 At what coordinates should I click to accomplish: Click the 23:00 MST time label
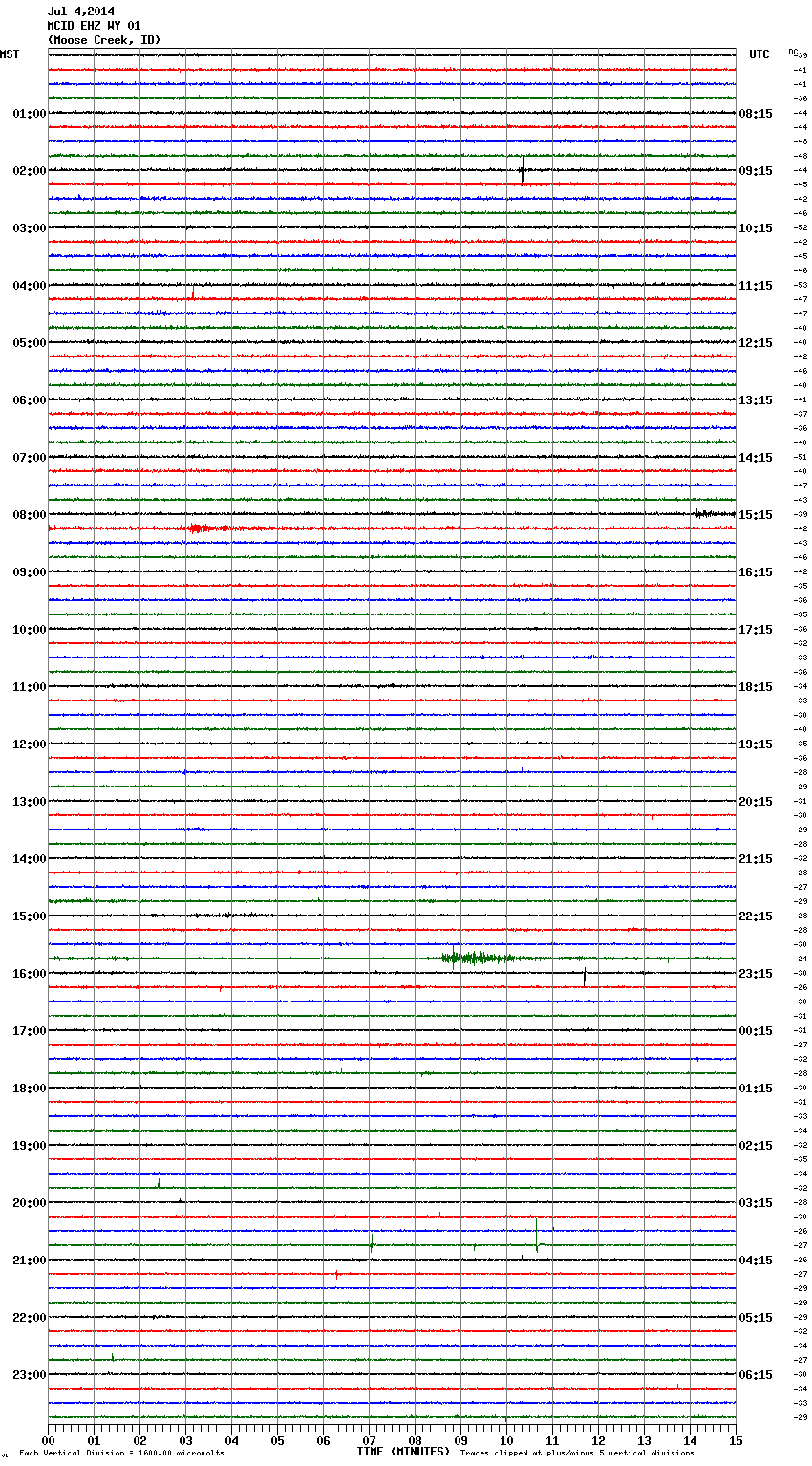29,1375
